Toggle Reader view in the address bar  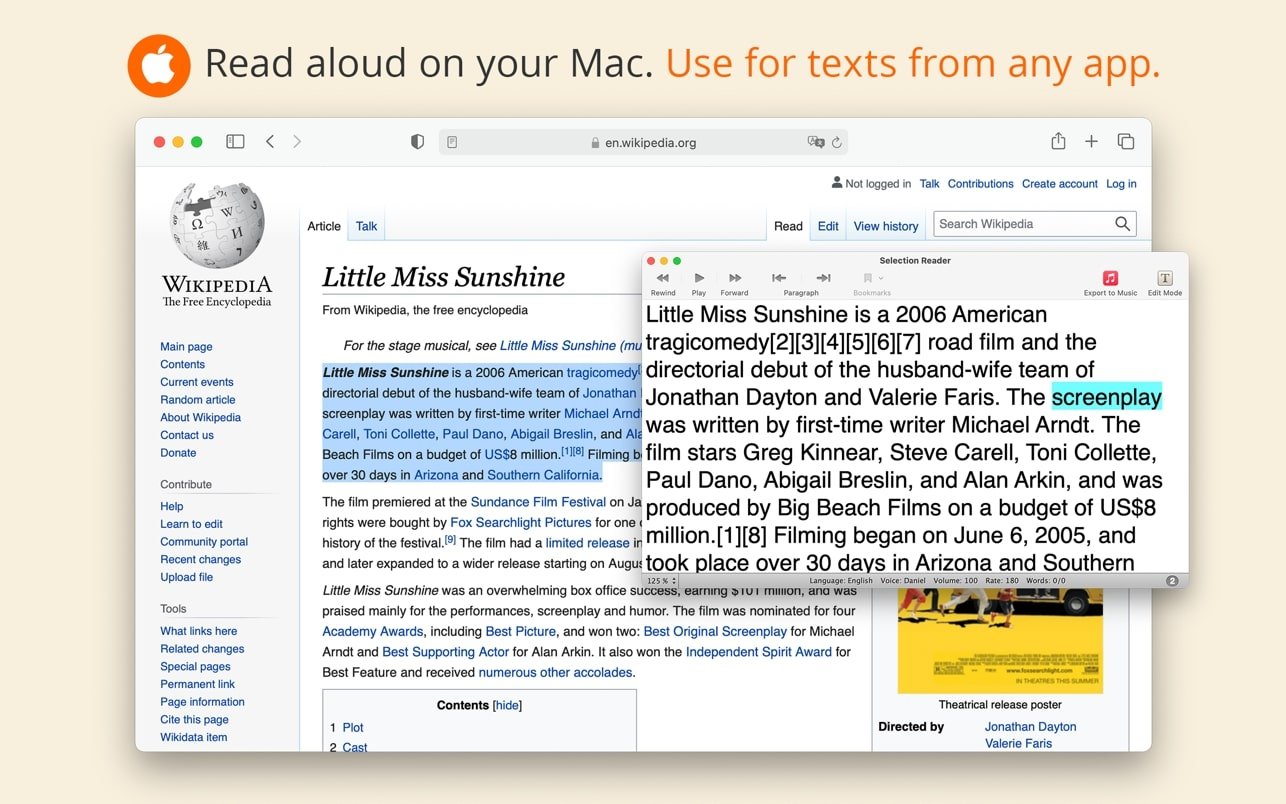[x=452, y=143]
